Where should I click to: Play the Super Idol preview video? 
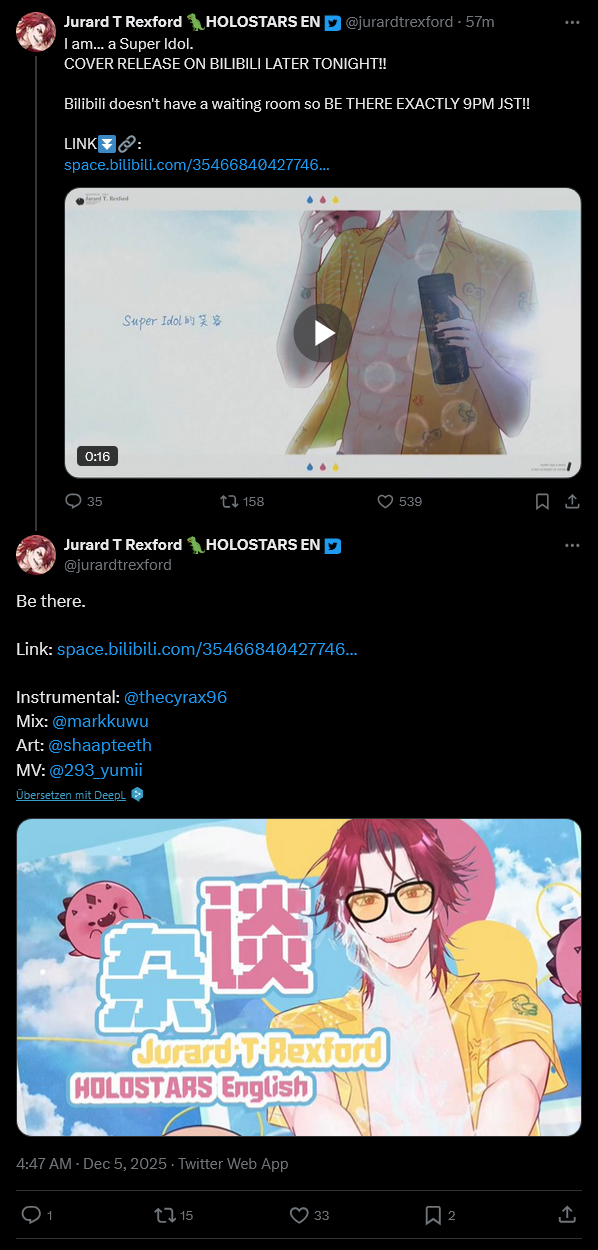pos(322,333)
